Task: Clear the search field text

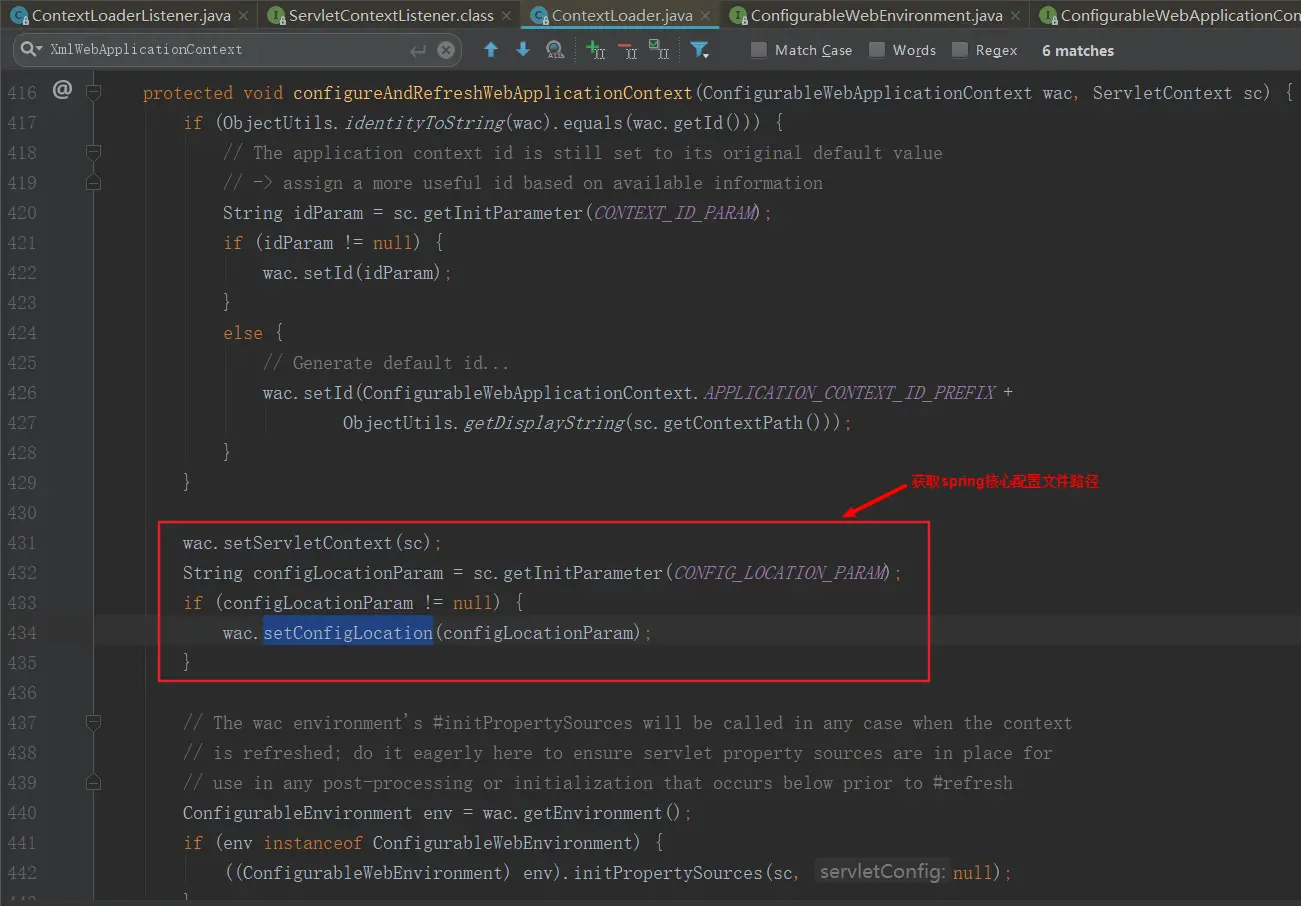Action: [446, 50]
